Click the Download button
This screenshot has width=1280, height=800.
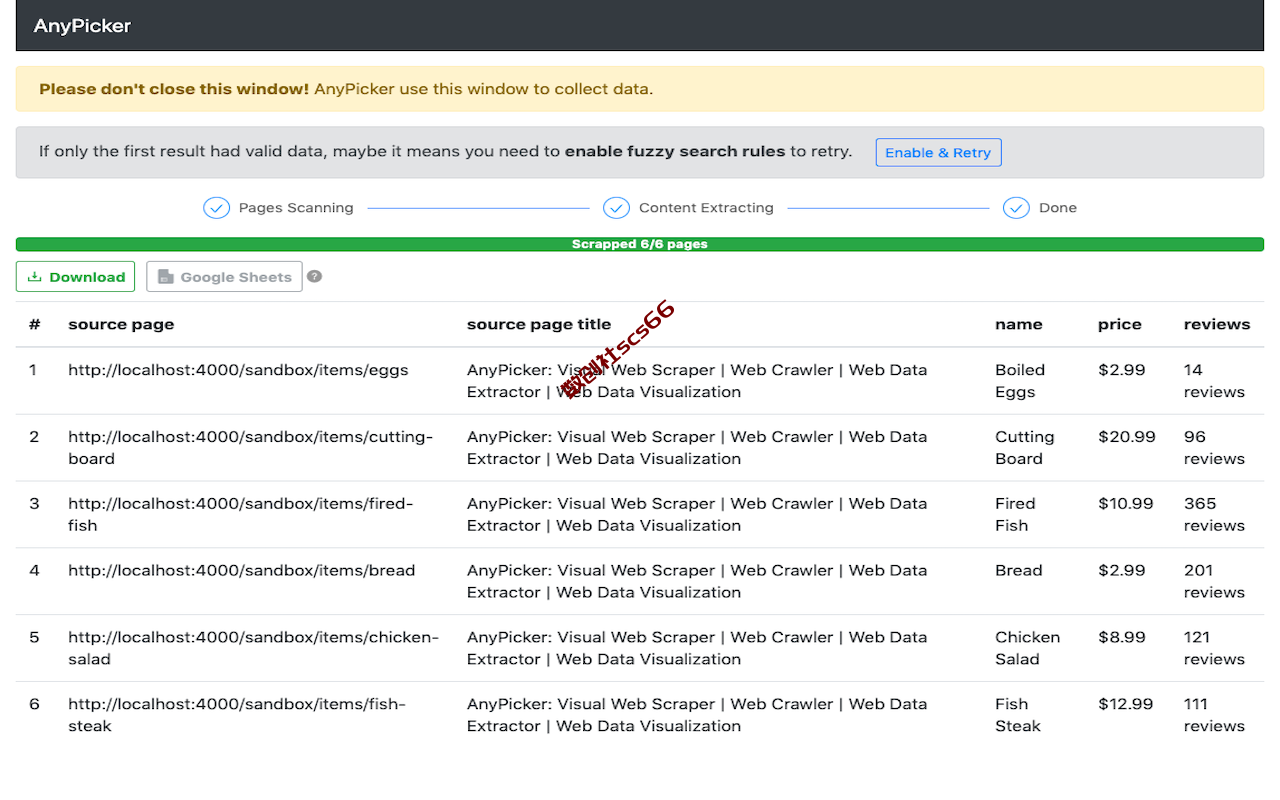coord(75,277)
